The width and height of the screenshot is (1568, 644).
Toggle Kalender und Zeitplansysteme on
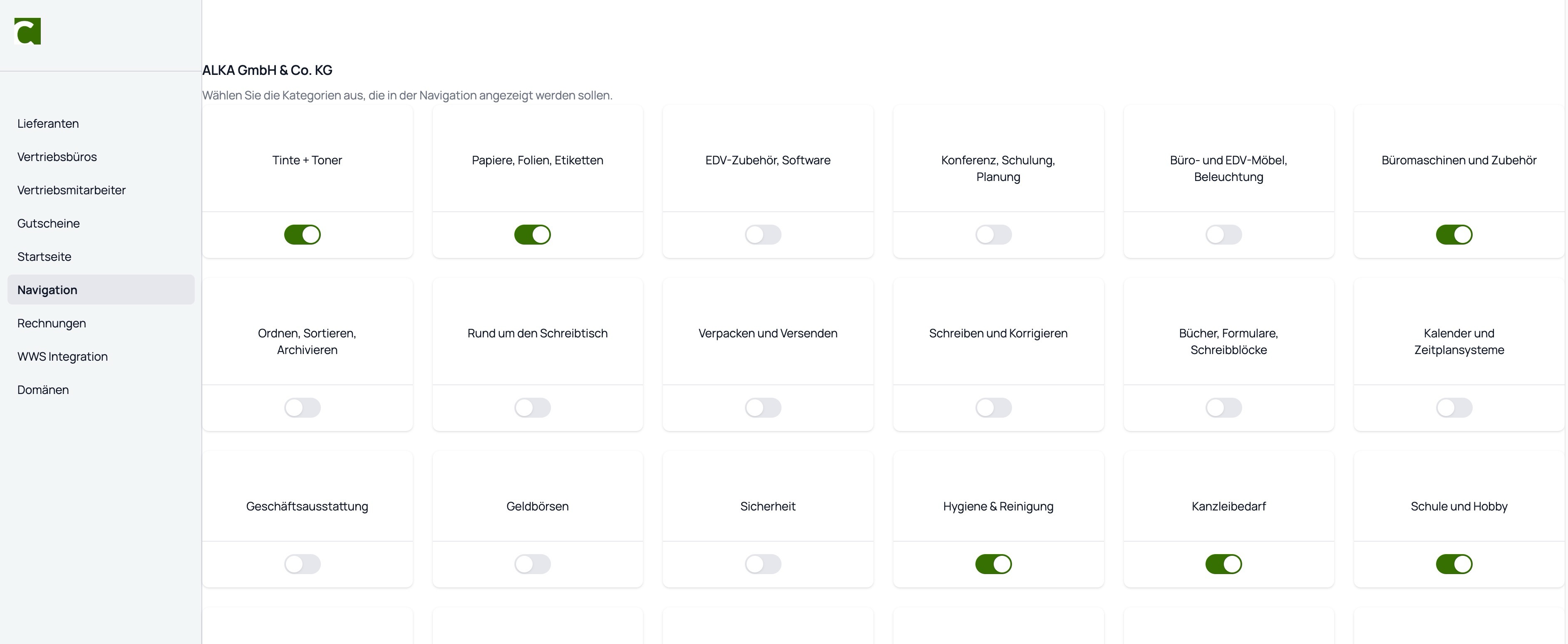point(1454,408)
